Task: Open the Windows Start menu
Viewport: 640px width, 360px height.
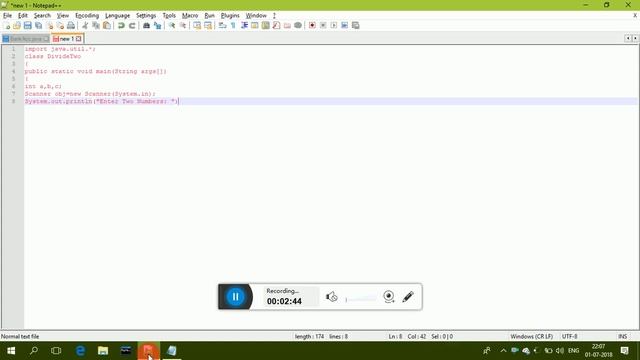Action: tap(11, 351)
